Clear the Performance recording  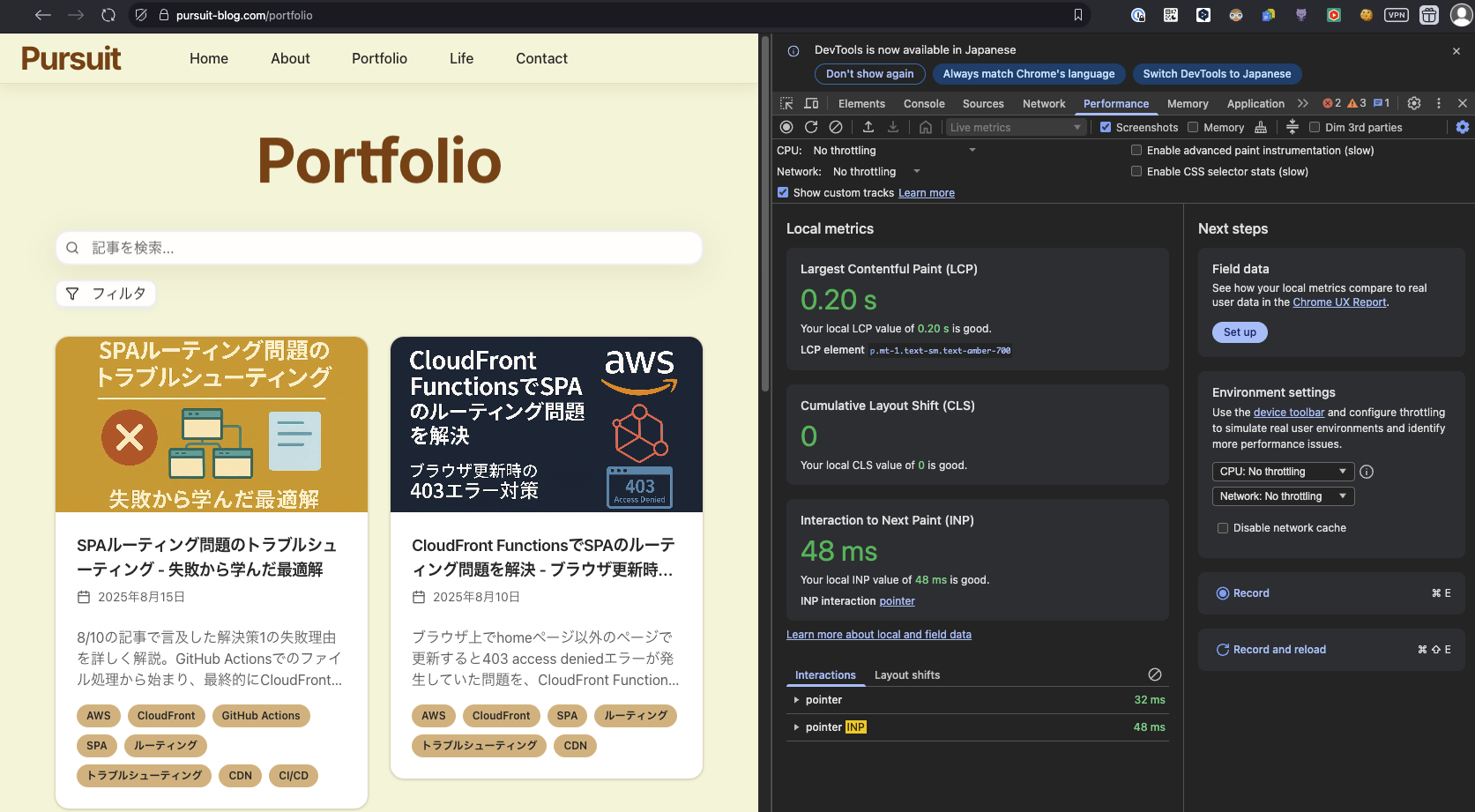[836, 127]
